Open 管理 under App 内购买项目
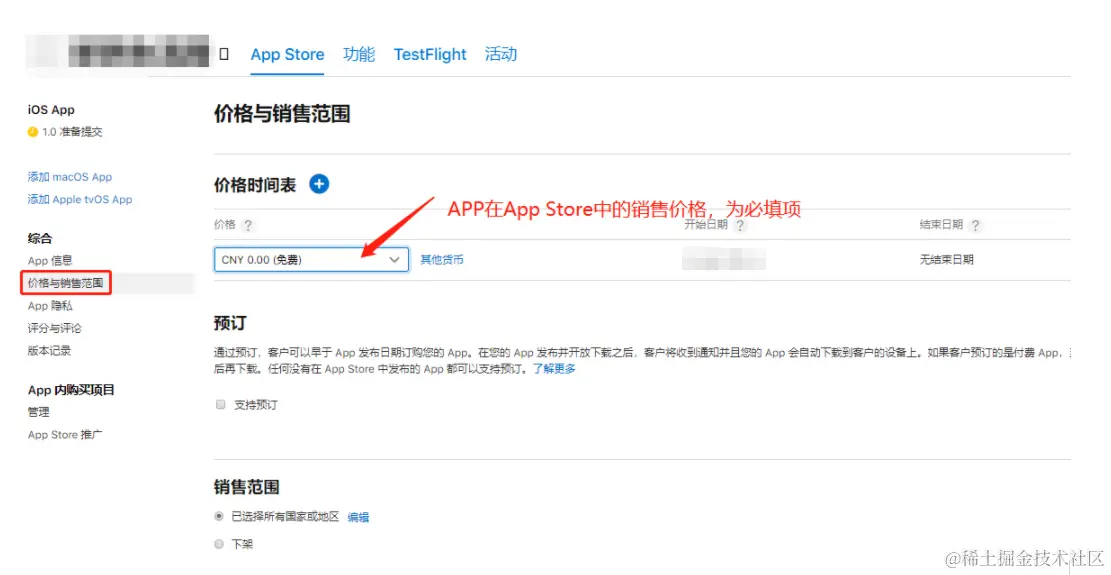Screen dimensions: 1111x575 pos(38,412)
